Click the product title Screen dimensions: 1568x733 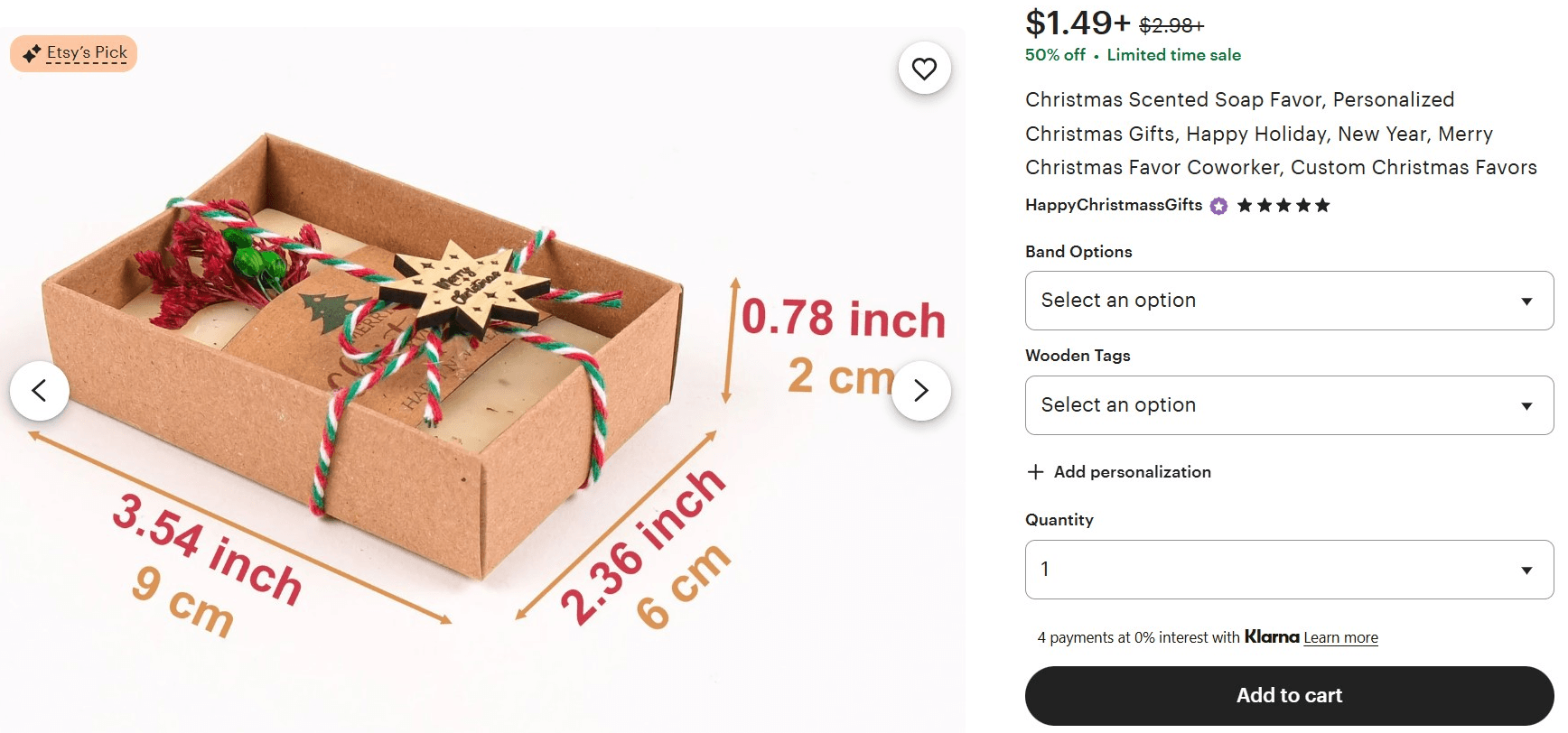point(1281,134)
